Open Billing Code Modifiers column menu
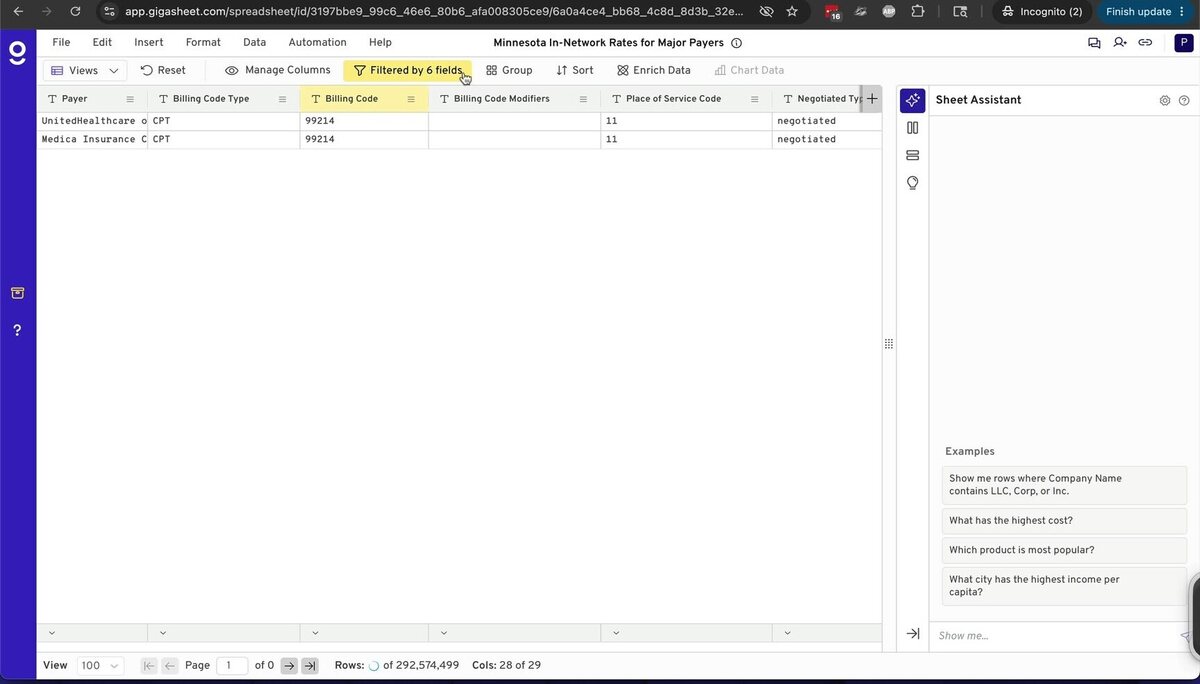The height and width of the screenshot is (684, 1200). [583, 99]
